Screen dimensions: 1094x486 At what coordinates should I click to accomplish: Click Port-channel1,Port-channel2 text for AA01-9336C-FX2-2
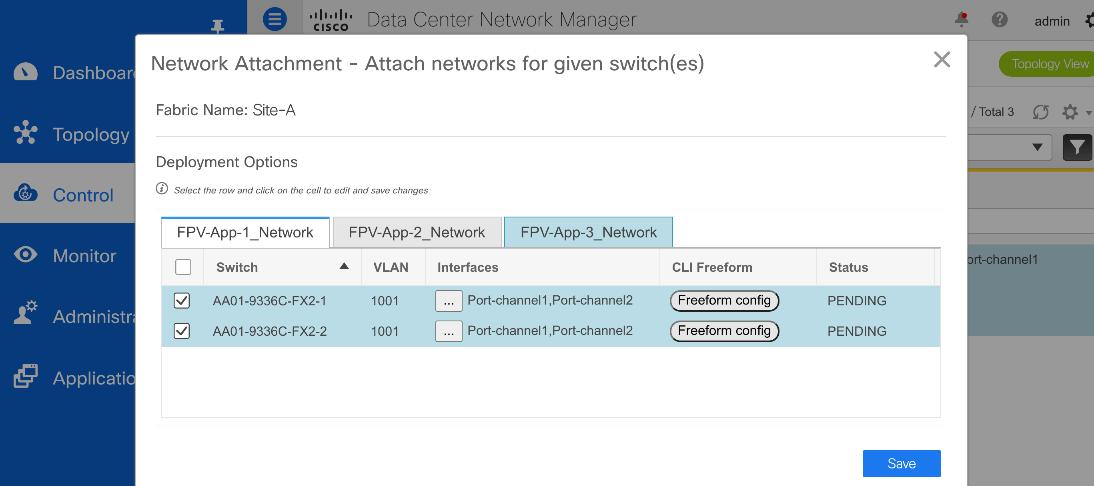(550, 331)
